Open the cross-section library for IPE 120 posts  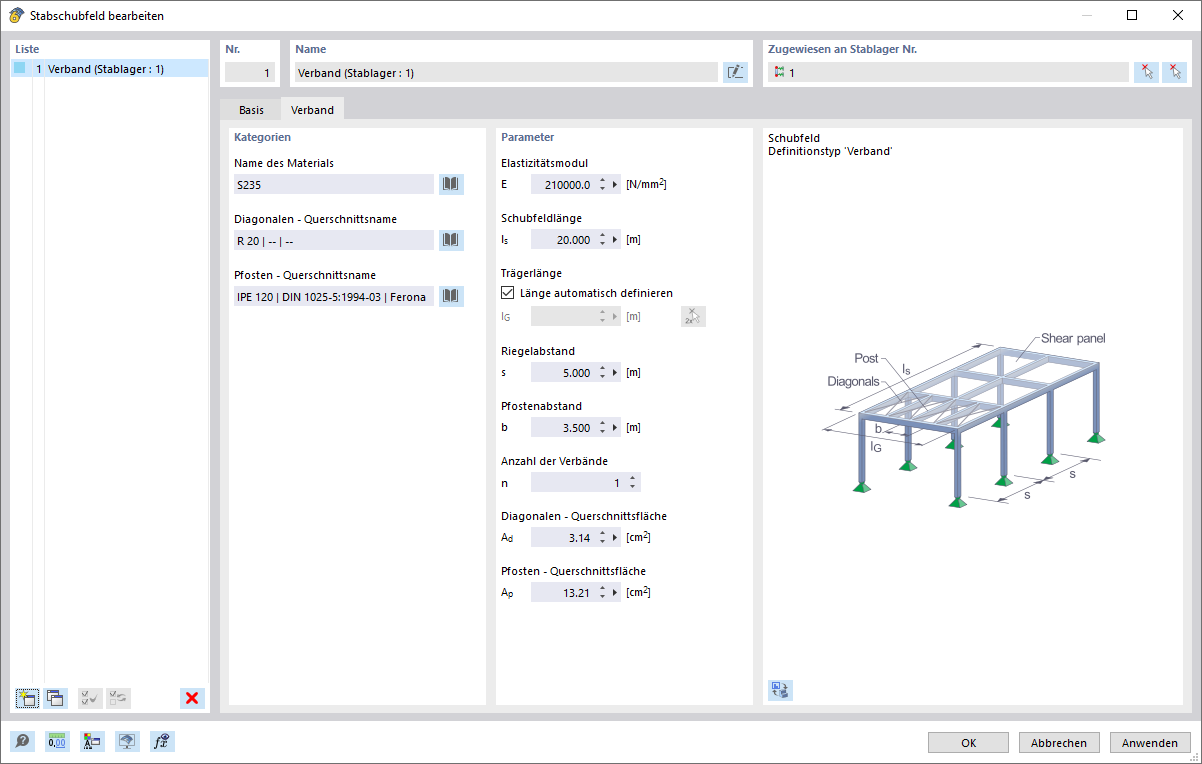(x=450, y=296)
